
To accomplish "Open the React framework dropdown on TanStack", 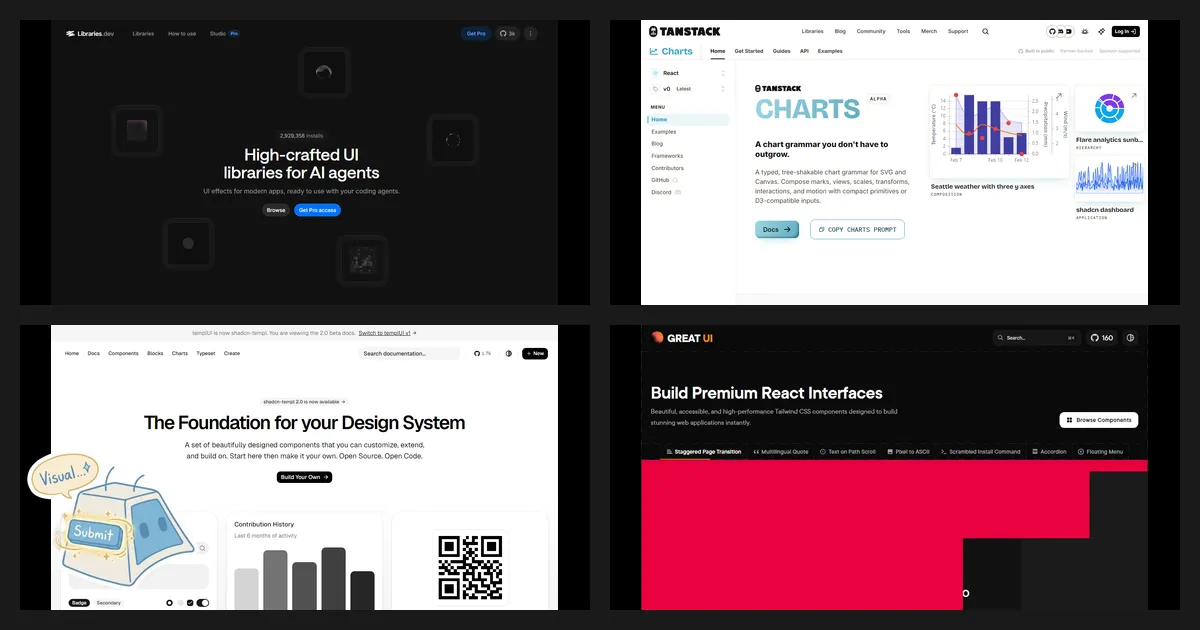I will coord(688,73).
